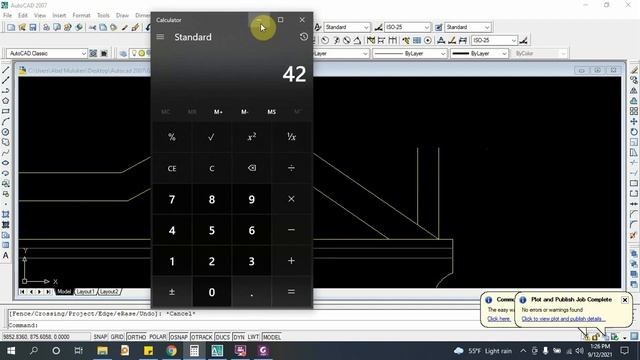Click the reciprocal 1/x key
Image resolution: width=640 pixels, height=360 pixels.
pos(291,137)
